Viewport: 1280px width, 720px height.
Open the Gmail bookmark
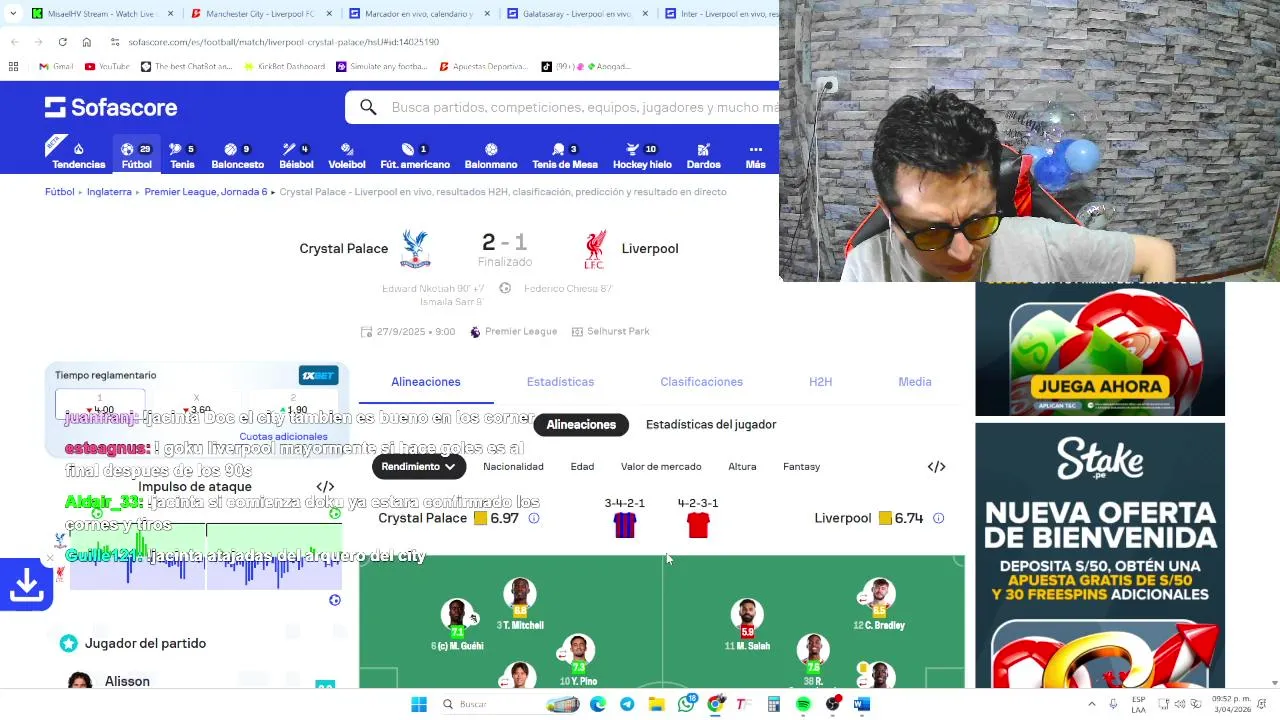[56, 67]
